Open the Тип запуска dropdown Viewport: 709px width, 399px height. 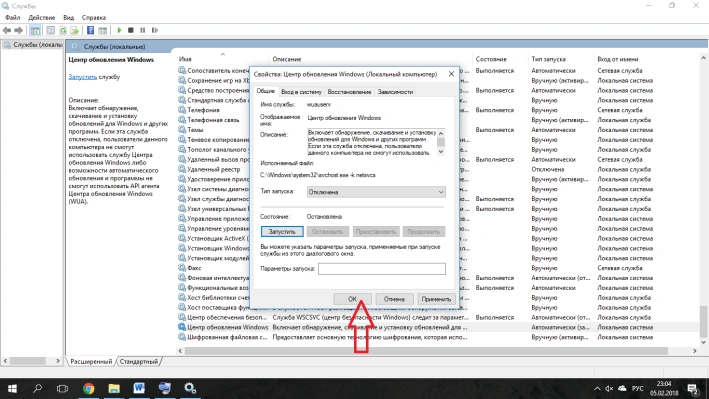[x=376, y=192]
